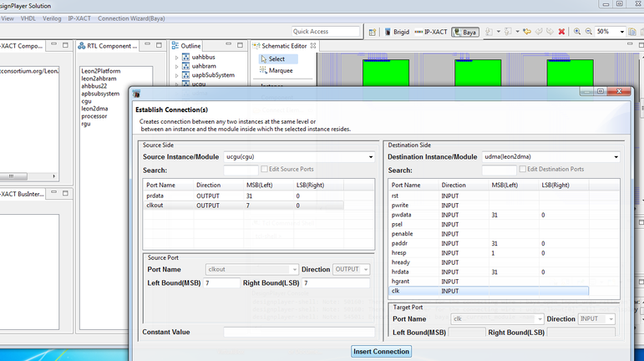This screenshot has height=361, width=644.
Task: Open Source Port Direction OUTPUT dropdown
Action: tap(366, 269)
